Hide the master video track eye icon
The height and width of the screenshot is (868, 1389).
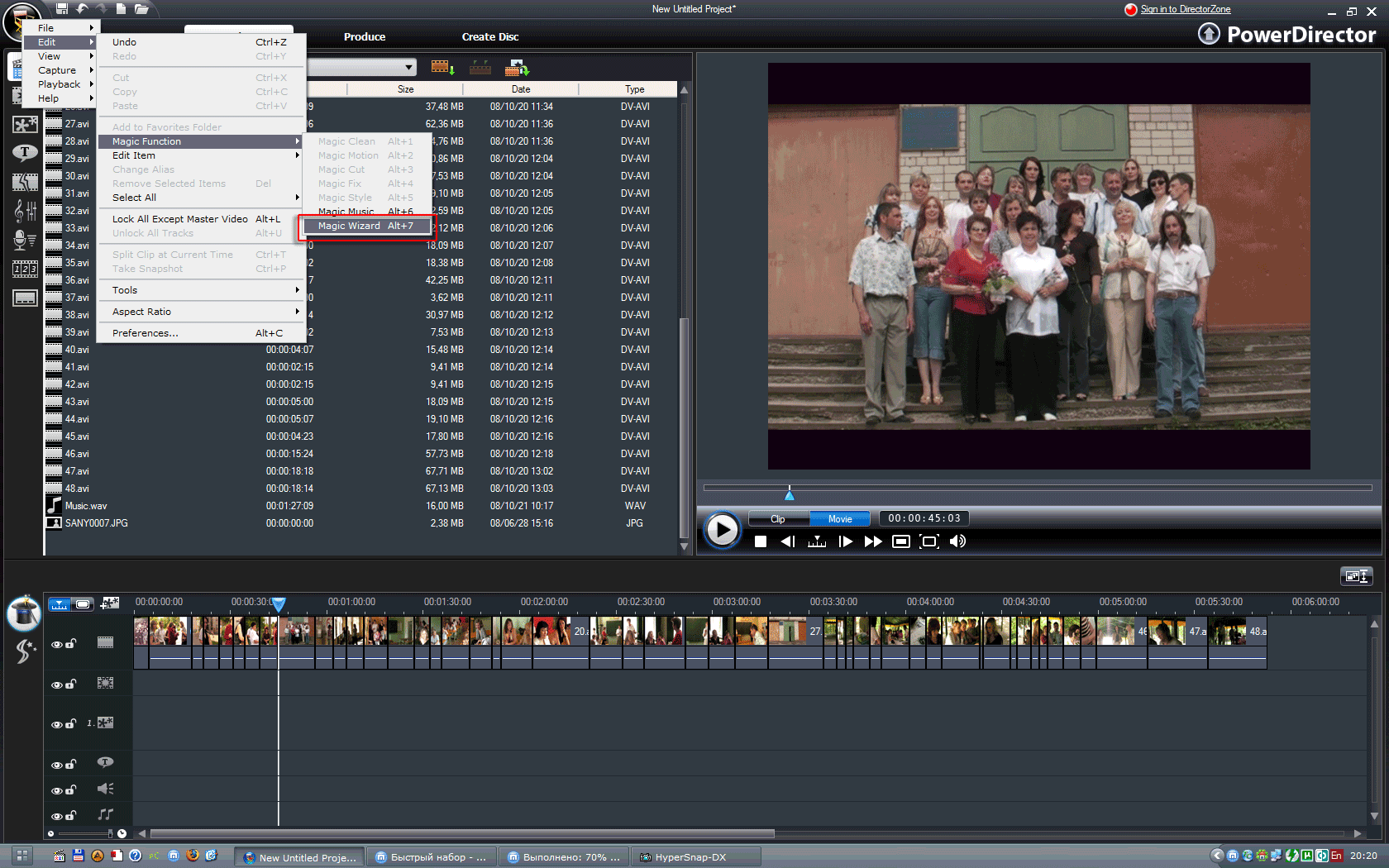[x=56, y=645]
